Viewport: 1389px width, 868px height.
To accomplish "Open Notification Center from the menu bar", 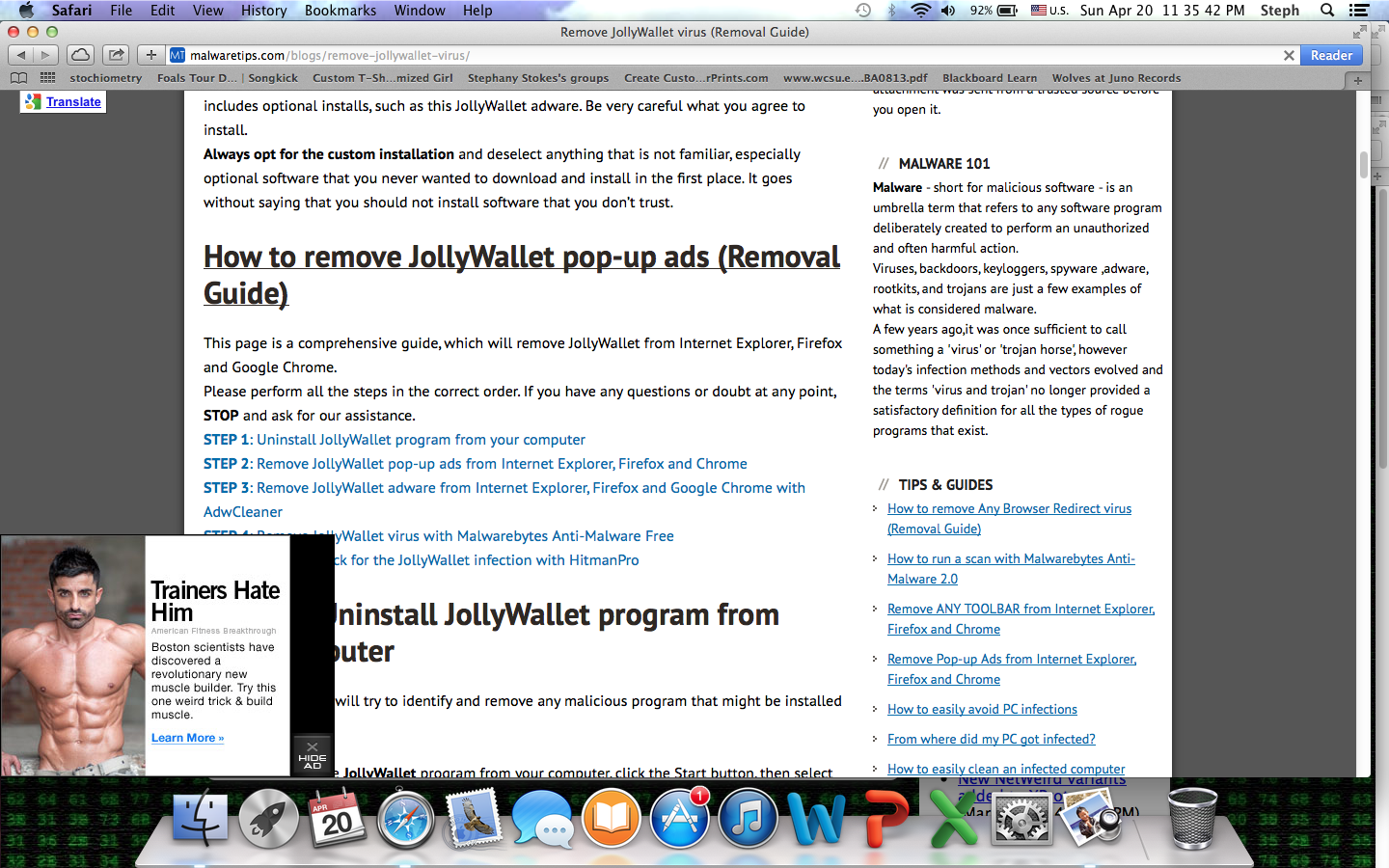I will tap(1359, 11).
